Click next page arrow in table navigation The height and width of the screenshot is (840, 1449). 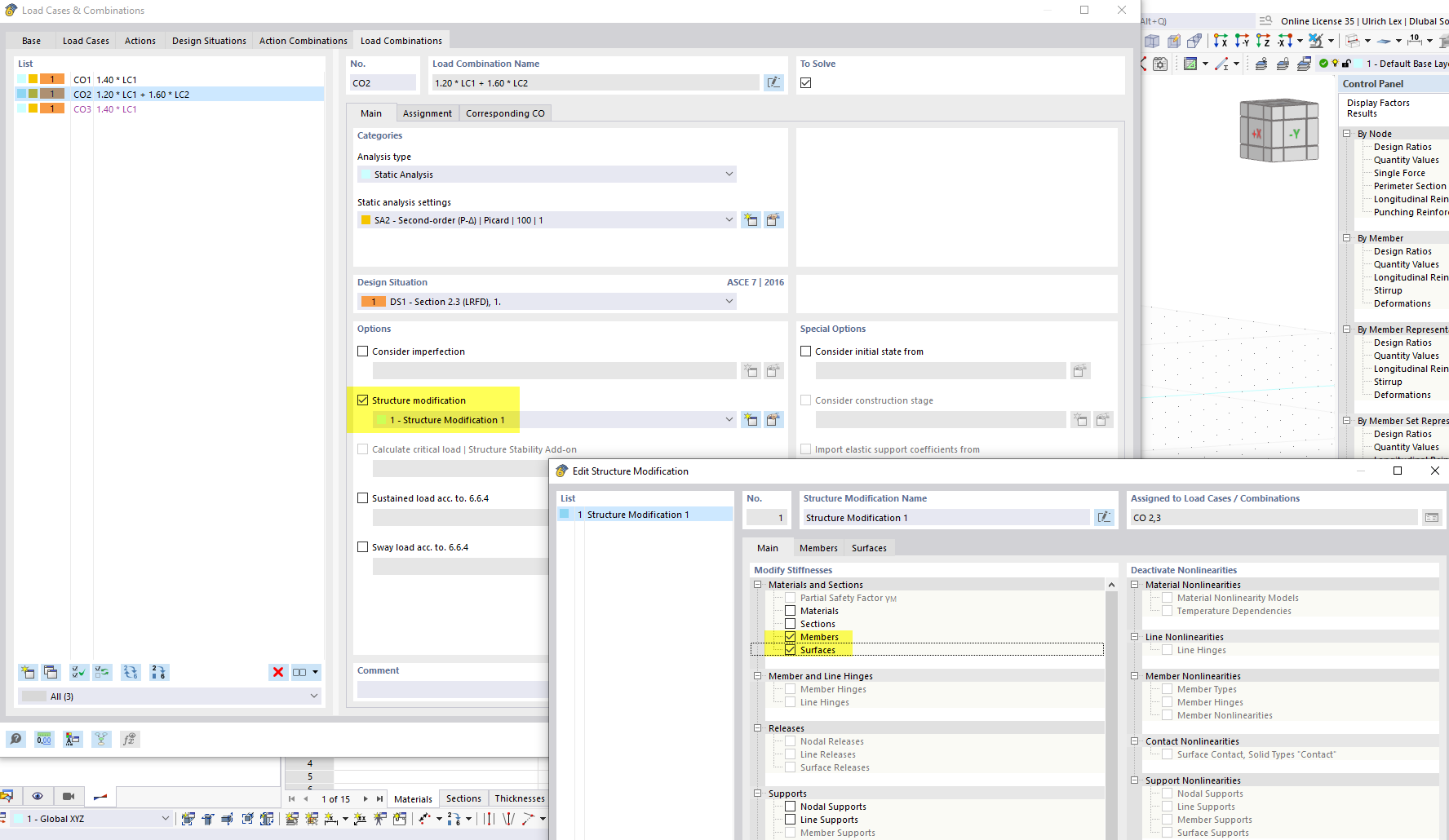366,799
